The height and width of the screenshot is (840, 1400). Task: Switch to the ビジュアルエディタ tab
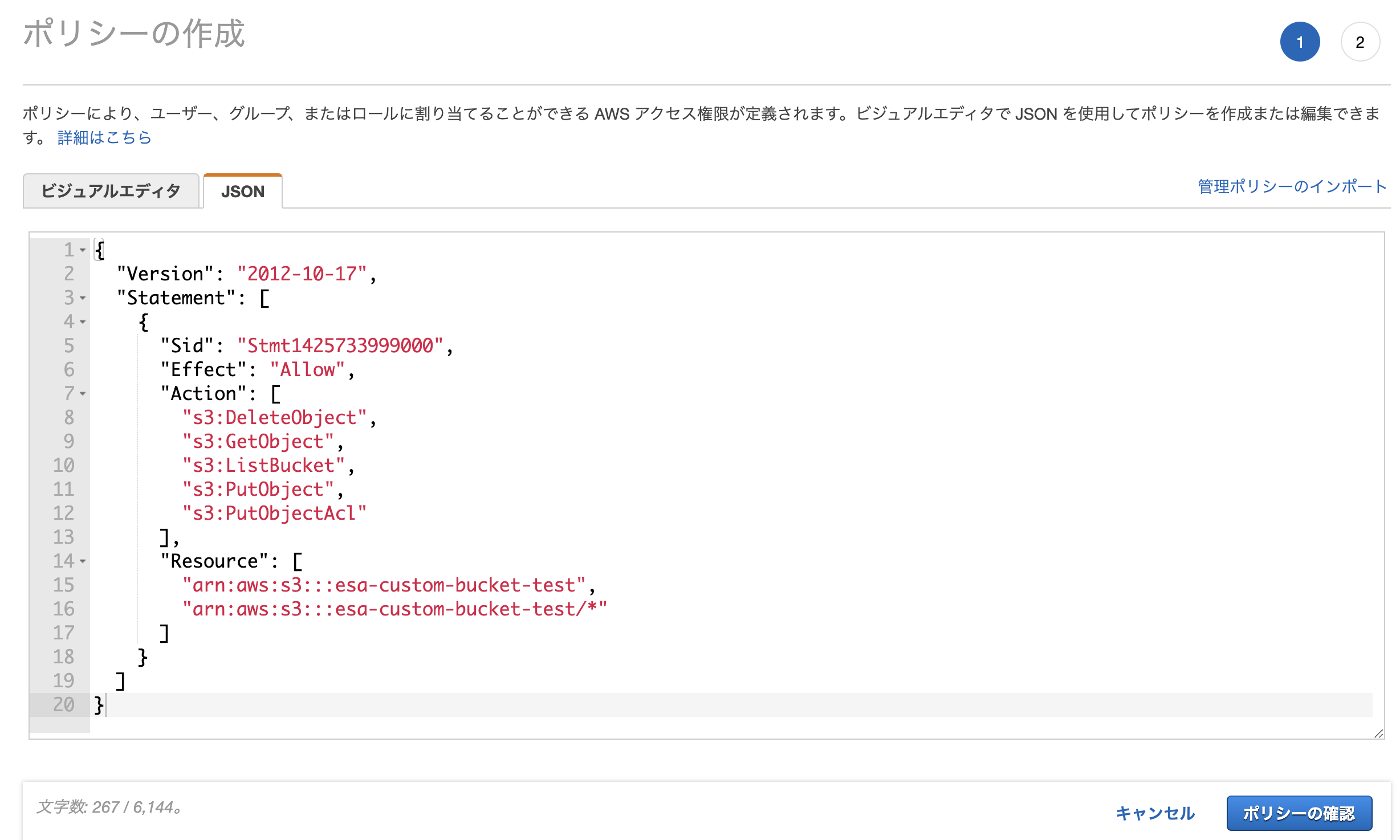click(111, 191)
